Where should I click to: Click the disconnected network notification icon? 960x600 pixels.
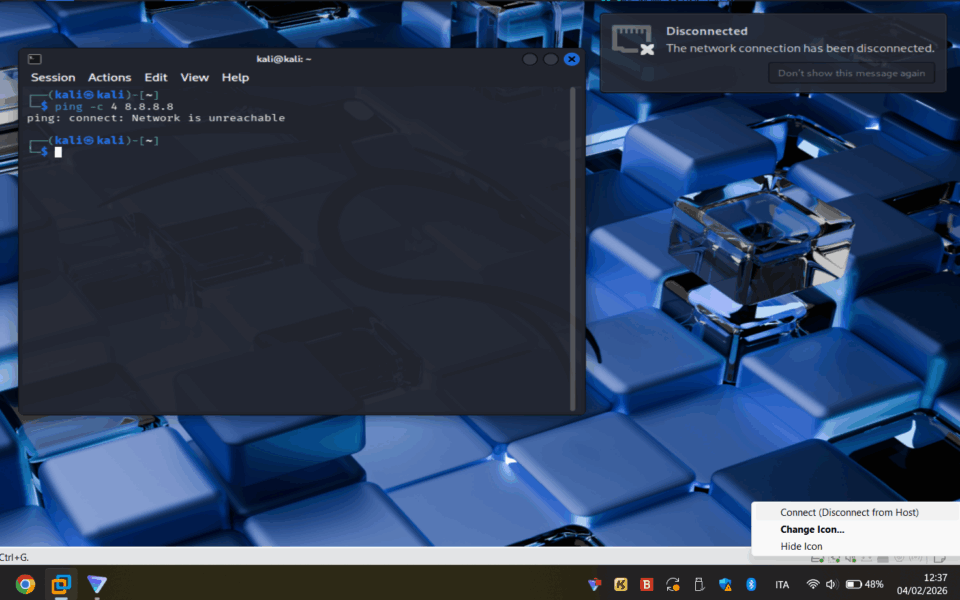coord(632,40)
